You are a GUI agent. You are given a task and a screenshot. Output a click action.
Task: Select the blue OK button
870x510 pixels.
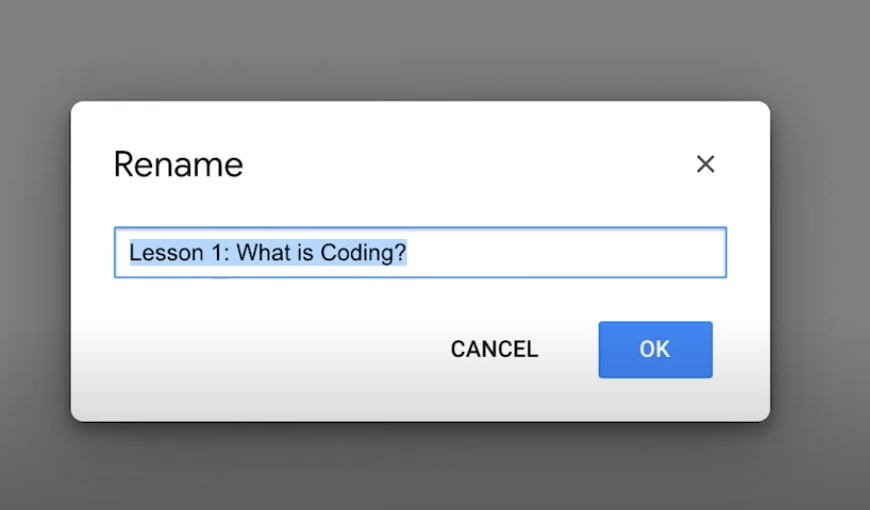[x=655, y=350]
